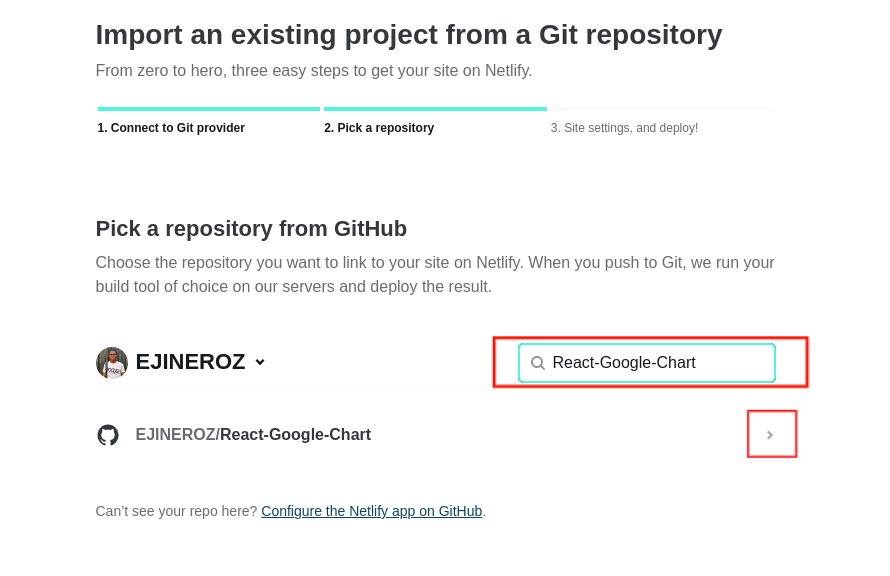
Task: Choose the EJINEROZ/React-Google-Chart repository row
Action: tap(446, 435)
